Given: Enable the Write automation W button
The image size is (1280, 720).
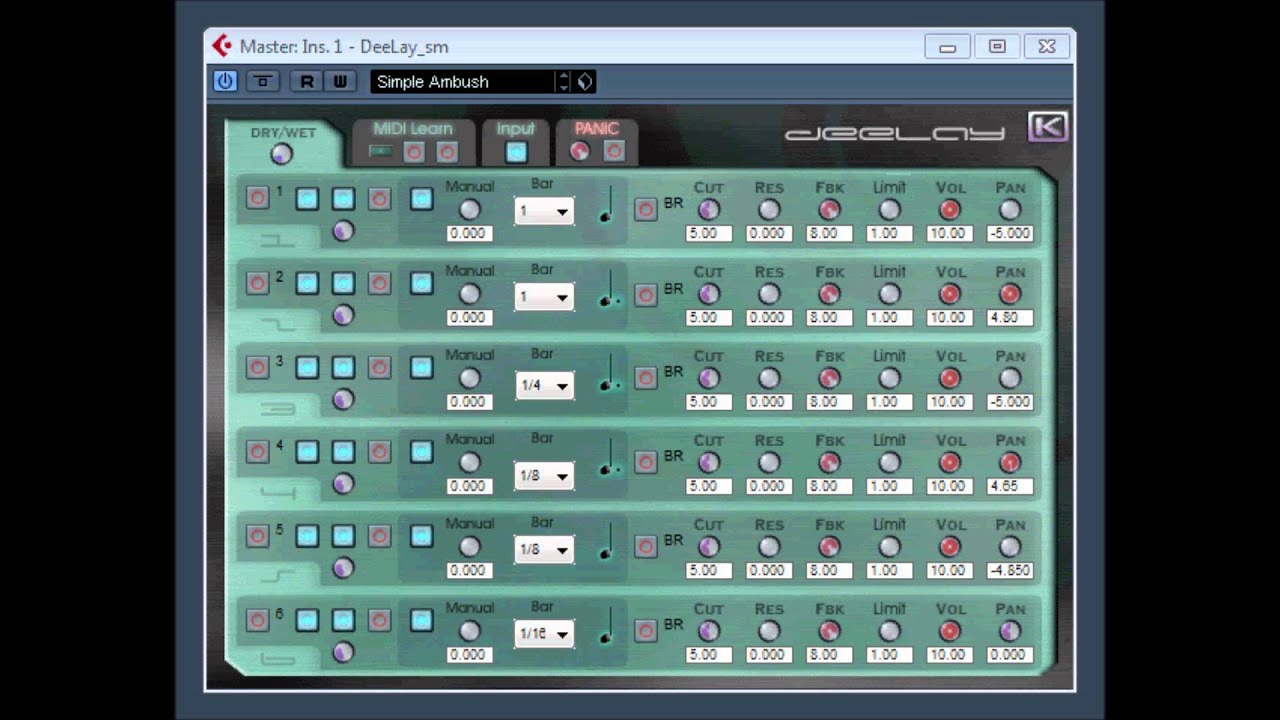Looking at the screenshot, I should pyautogui.click(x=340, y=82).
